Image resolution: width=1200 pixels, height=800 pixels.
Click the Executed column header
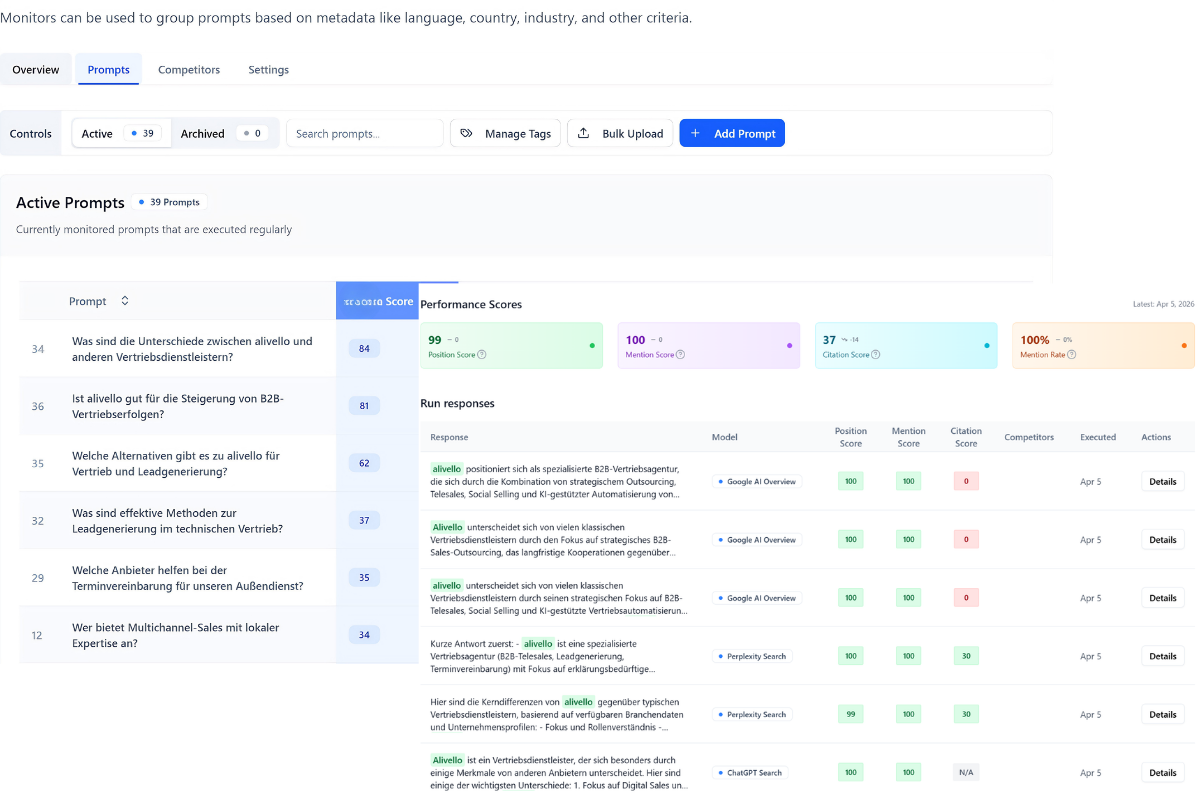[x=1100, y=437]
